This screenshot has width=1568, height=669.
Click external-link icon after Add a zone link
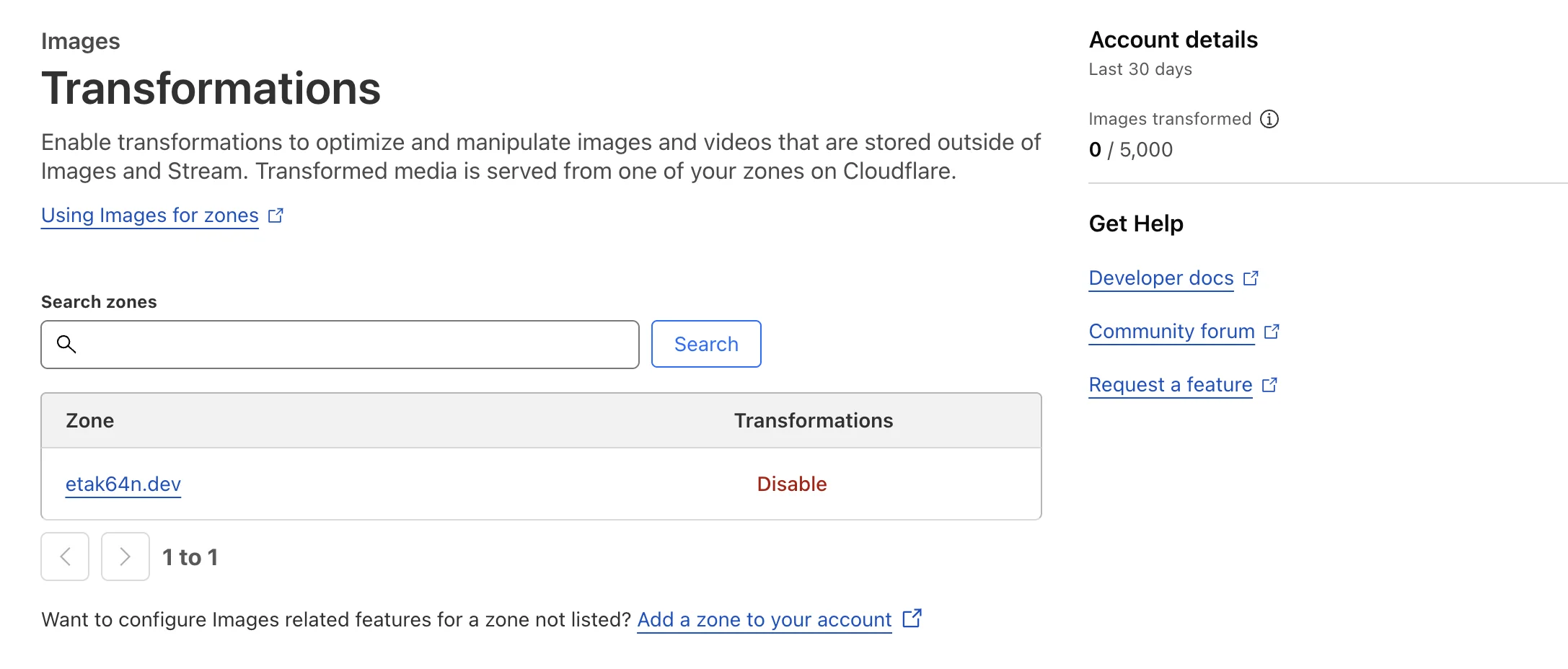912,619
